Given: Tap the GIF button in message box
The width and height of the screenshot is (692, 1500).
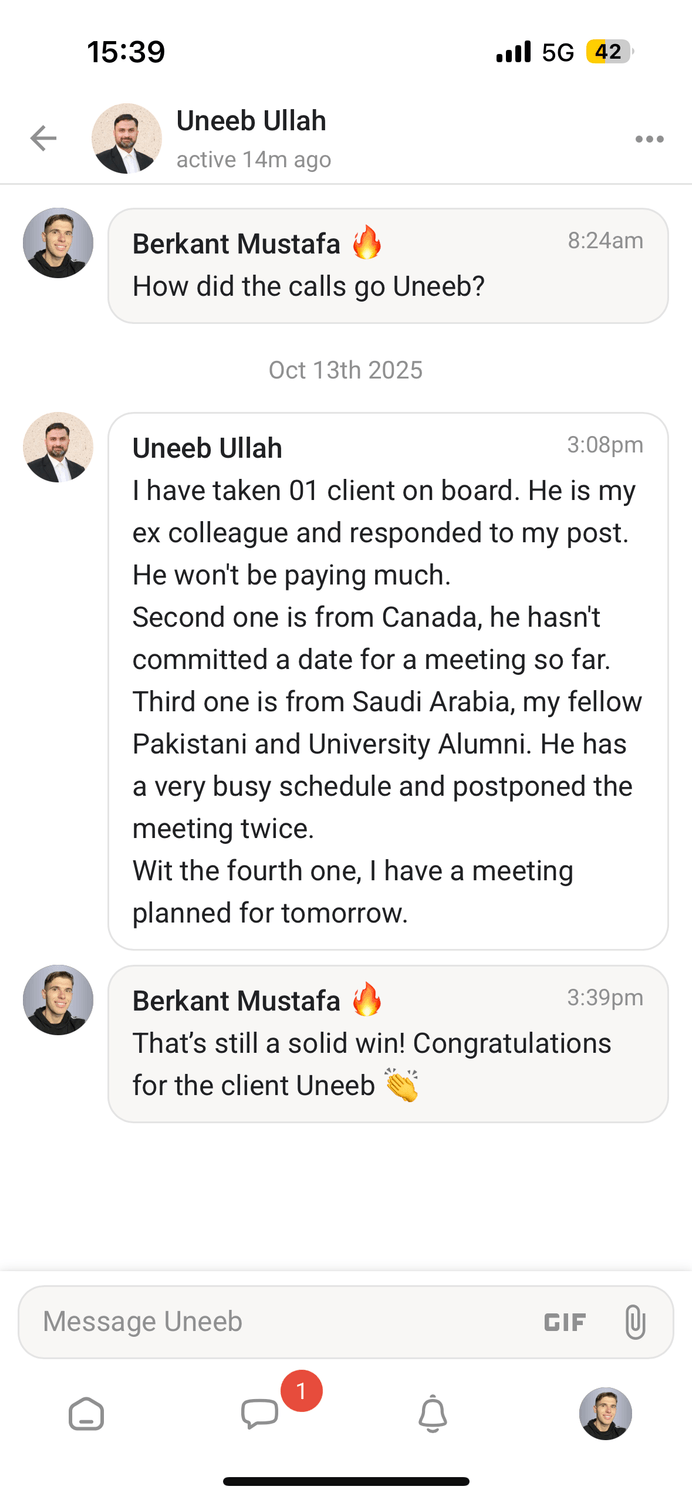Looking at the screenshot, I should click(564, 1322).
